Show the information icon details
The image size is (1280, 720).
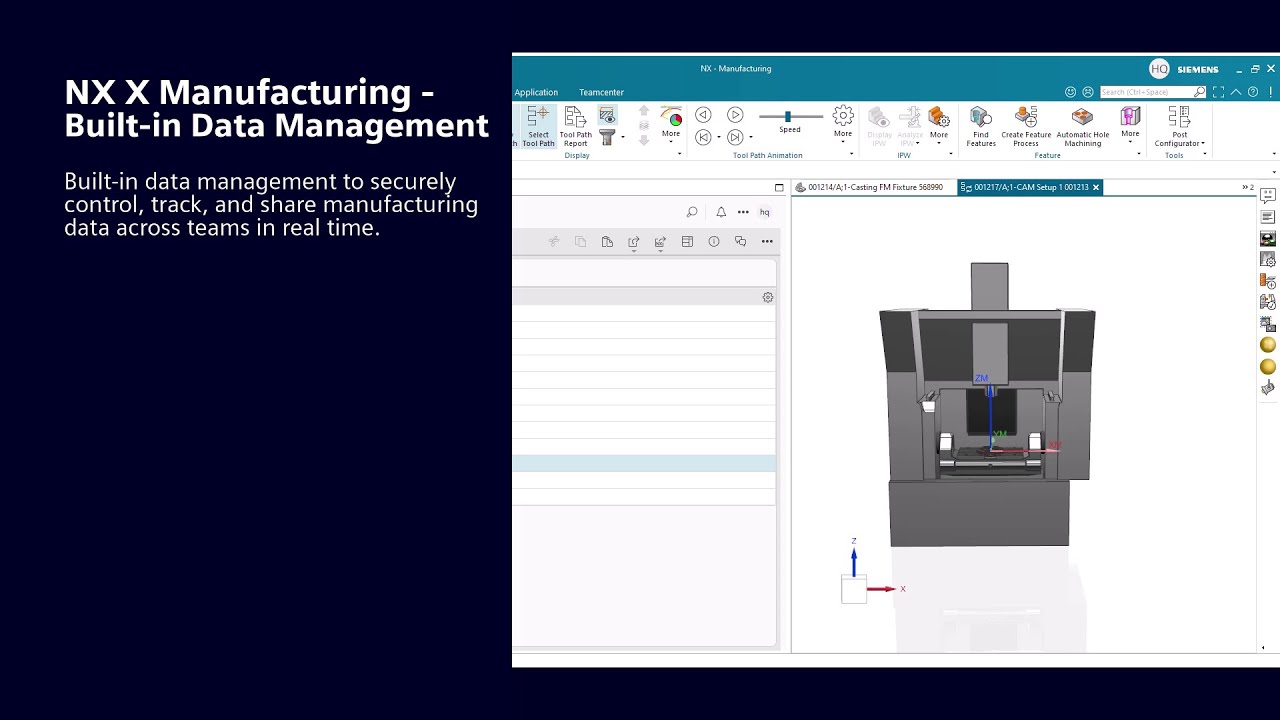(x=714, y=242)
